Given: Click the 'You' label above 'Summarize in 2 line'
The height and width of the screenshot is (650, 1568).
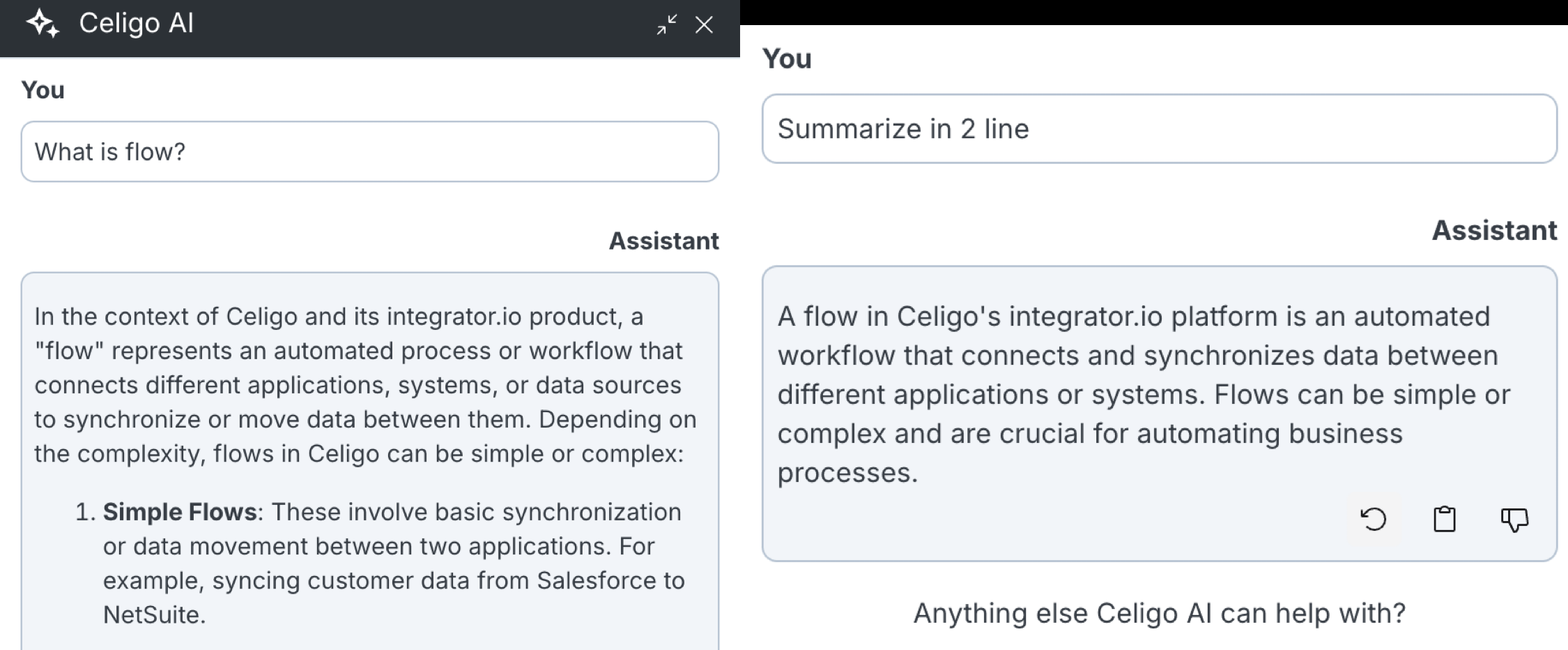Looking at the screenshot, I should click(x=787, y=59).
